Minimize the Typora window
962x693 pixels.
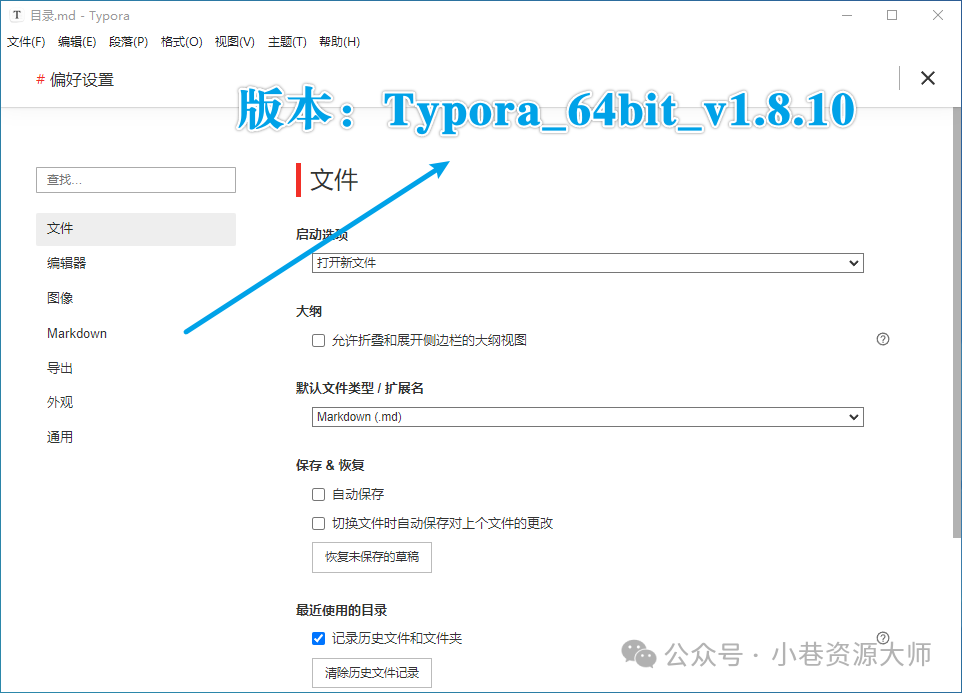(847, 15)
